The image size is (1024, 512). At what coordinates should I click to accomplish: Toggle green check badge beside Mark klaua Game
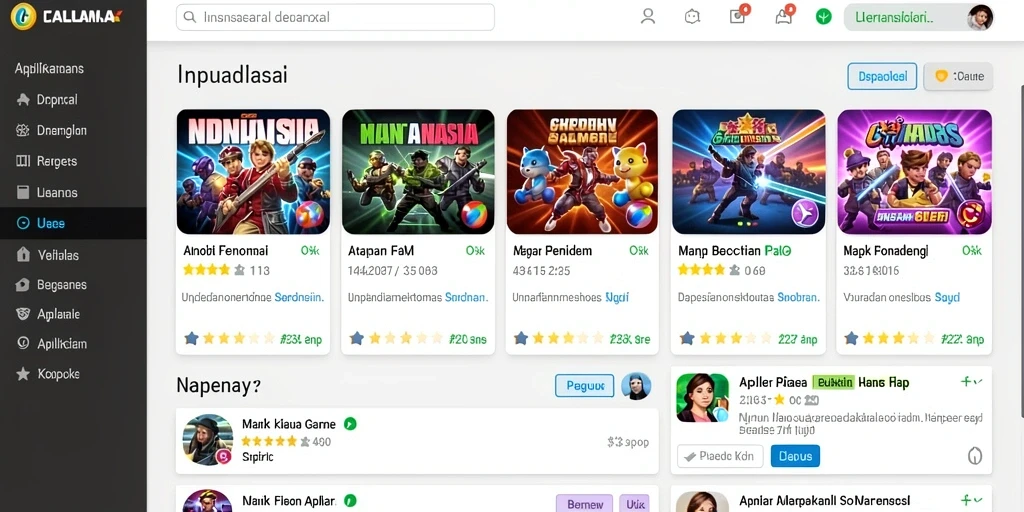point(350,424)
